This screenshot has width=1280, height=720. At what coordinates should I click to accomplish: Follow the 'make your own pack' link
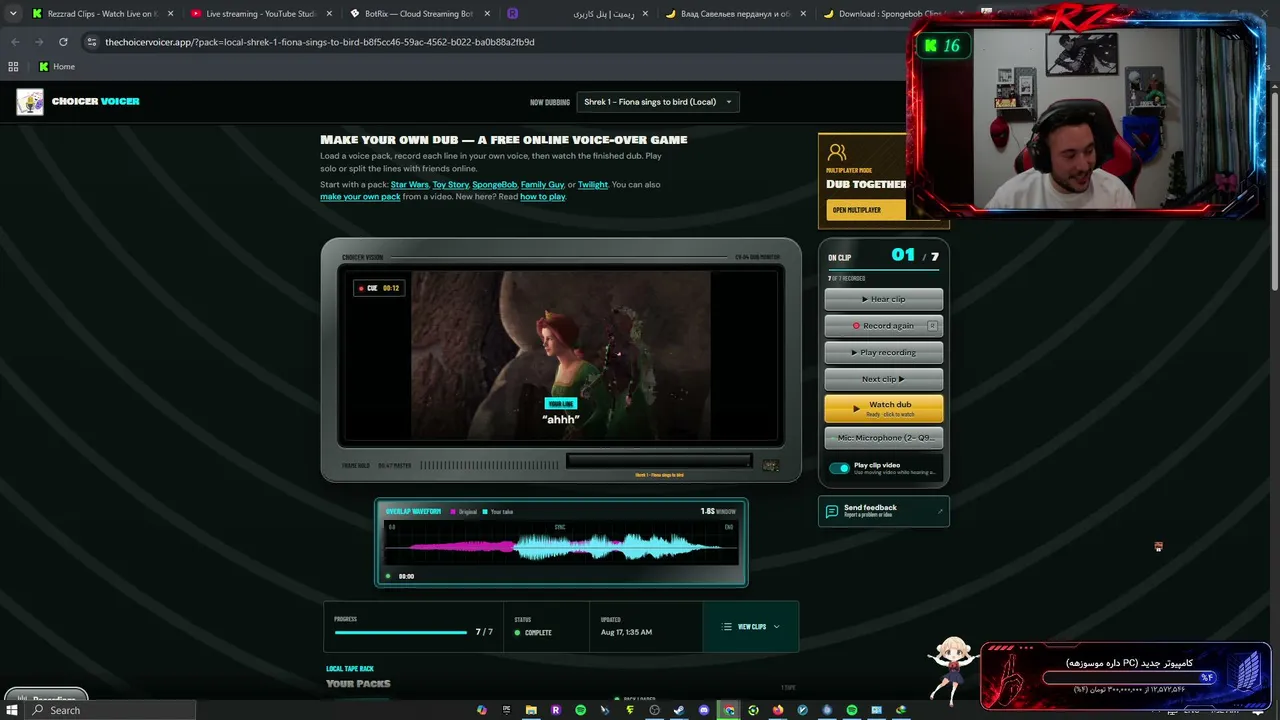point(360,197)
